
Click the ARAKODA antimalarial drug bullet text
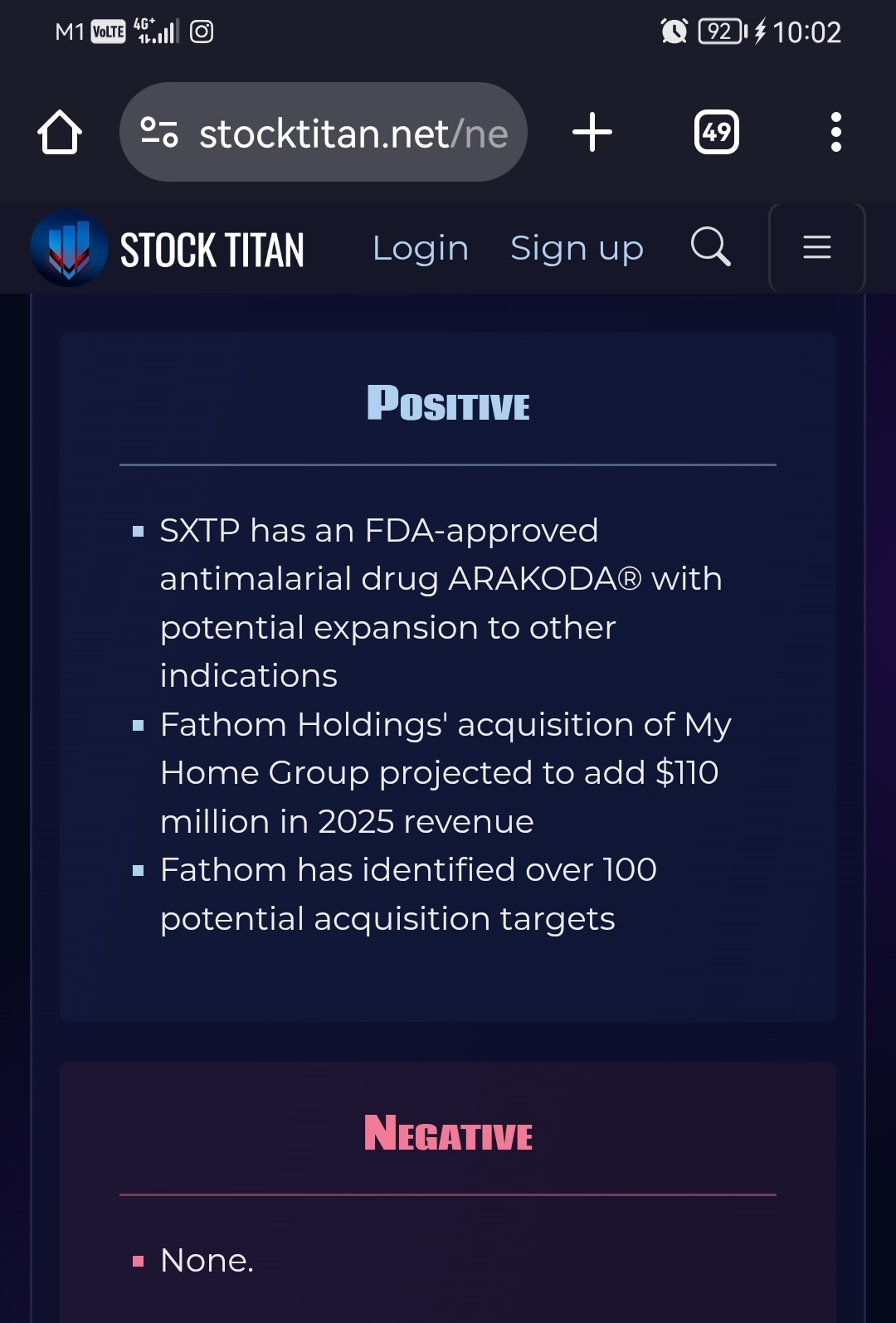[x=441, y=603]
